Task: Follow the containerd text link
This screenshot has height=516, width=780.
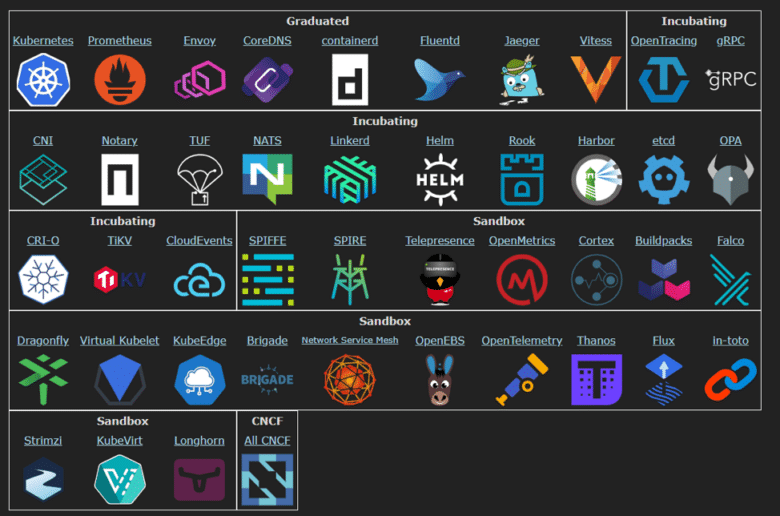Action: (350, 41)
